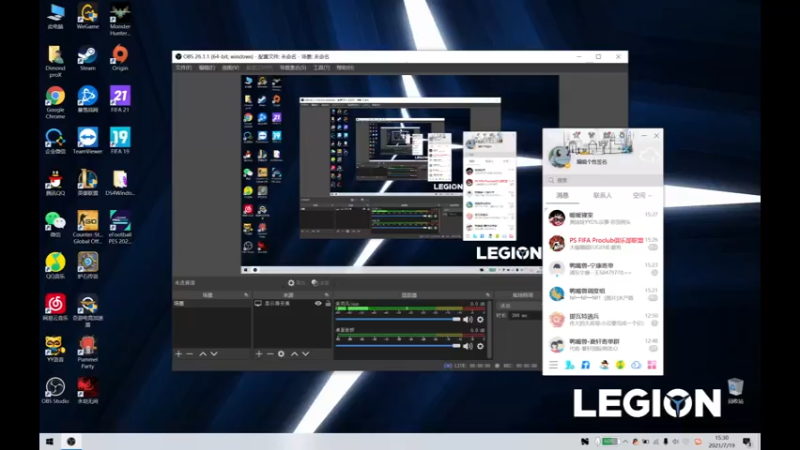Open the QQ conversation timestamped 12:50
This screenshot has width=800, height=450.
(x=603, y=319)
